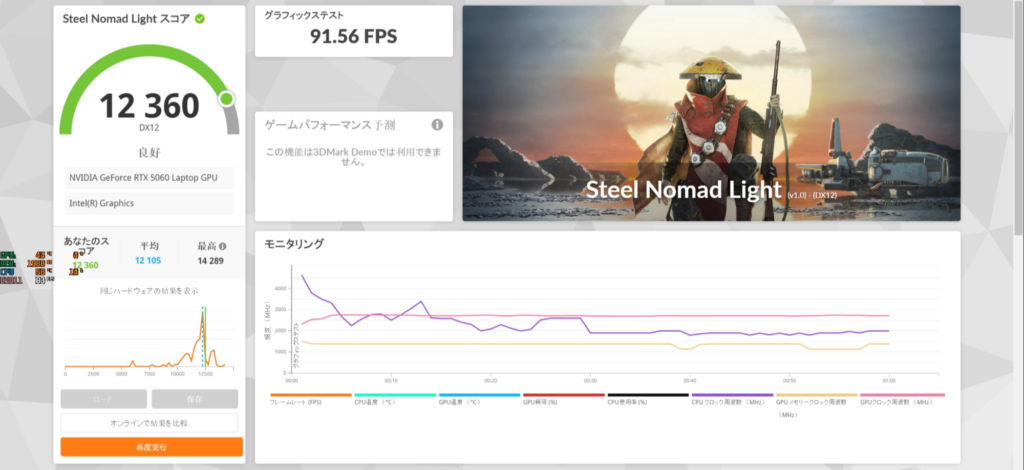Click the Steel Nomad Light スコア title
1024x470 pixels.
(126, 19)
